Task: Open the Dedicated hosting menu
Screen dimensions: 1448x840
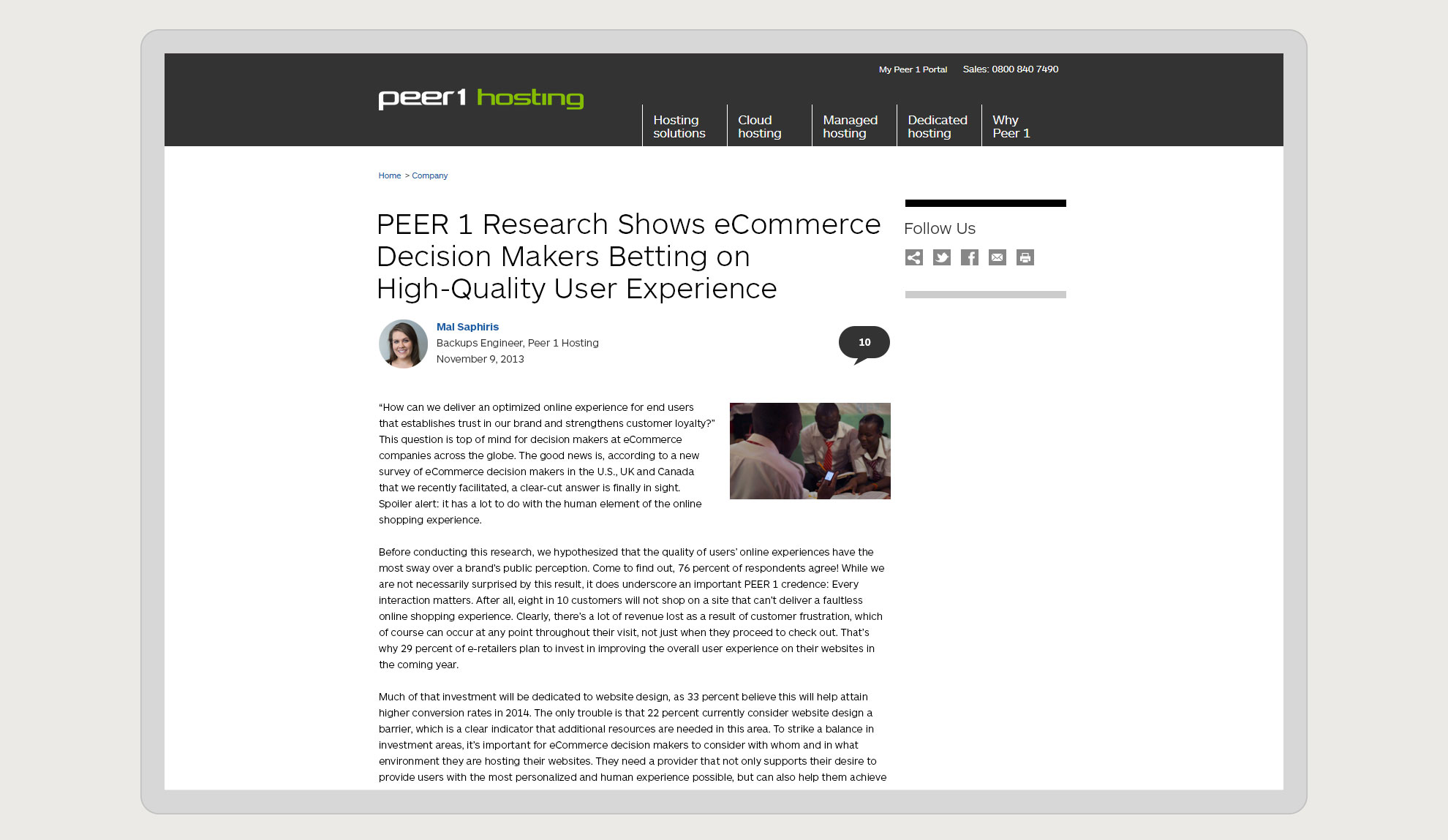Action: [937, 126]
